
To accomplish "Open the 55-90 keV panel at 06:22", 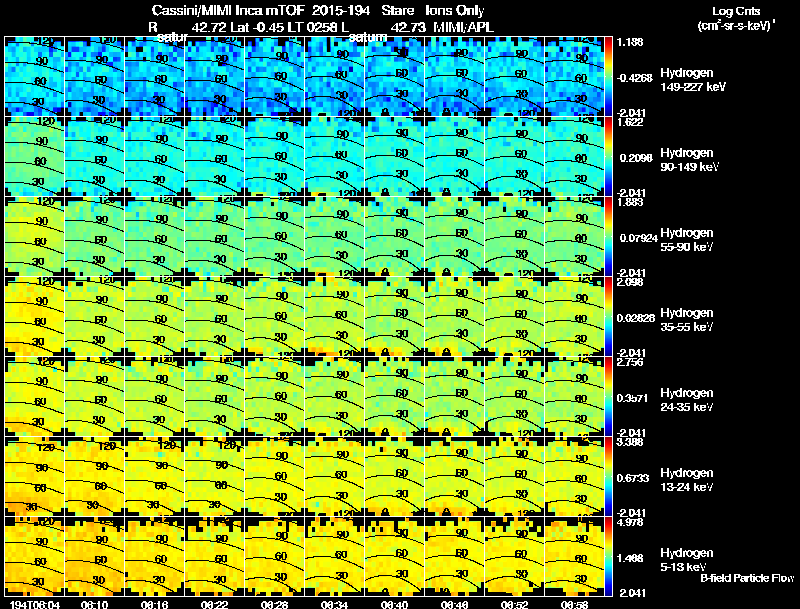I will click(x=214, y=236).
